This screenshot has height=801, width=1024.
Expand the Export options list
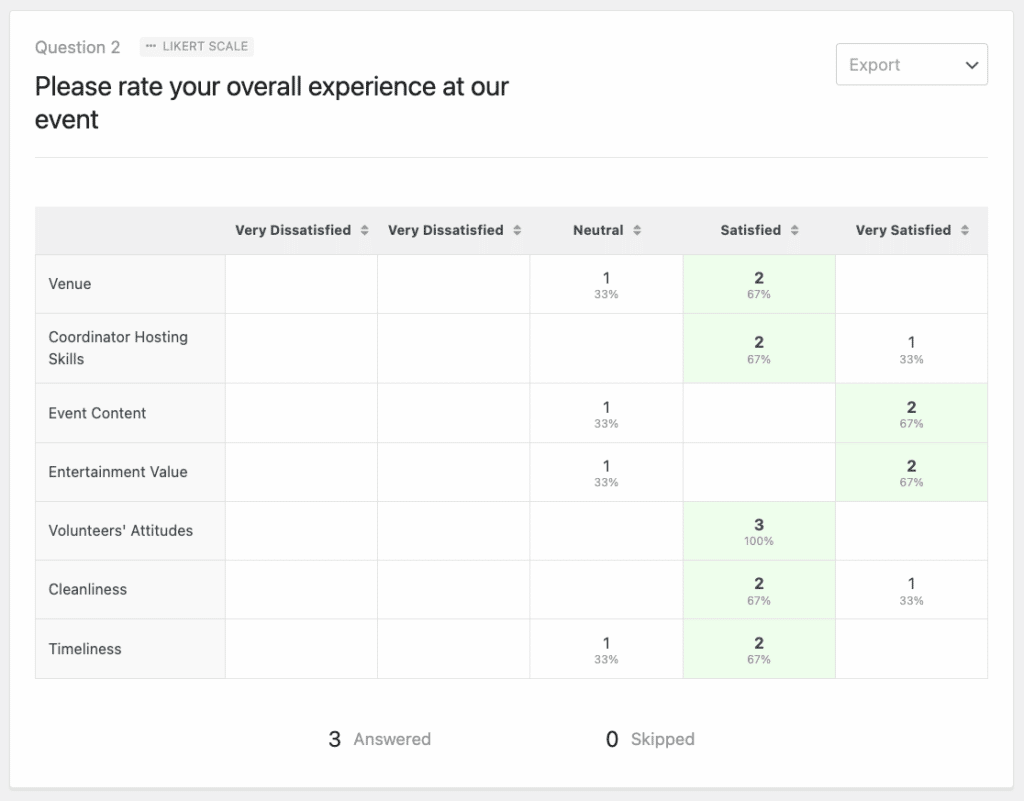(911, 64)
